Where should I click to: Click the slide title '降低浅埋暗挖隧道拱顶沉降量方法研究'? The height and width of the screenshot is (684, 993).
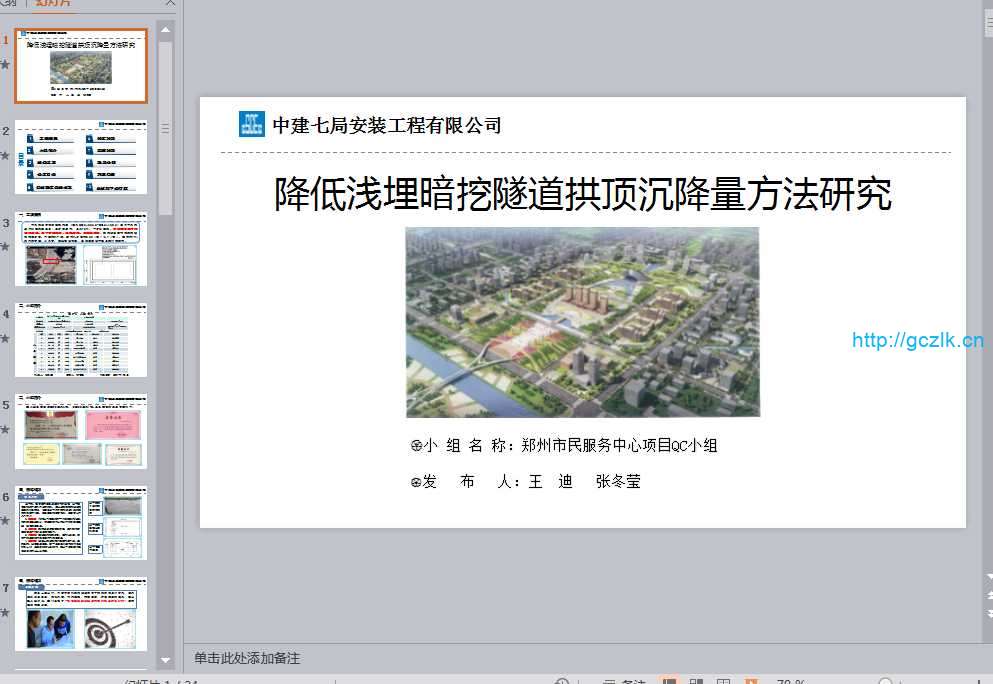[x=582, y=194]
